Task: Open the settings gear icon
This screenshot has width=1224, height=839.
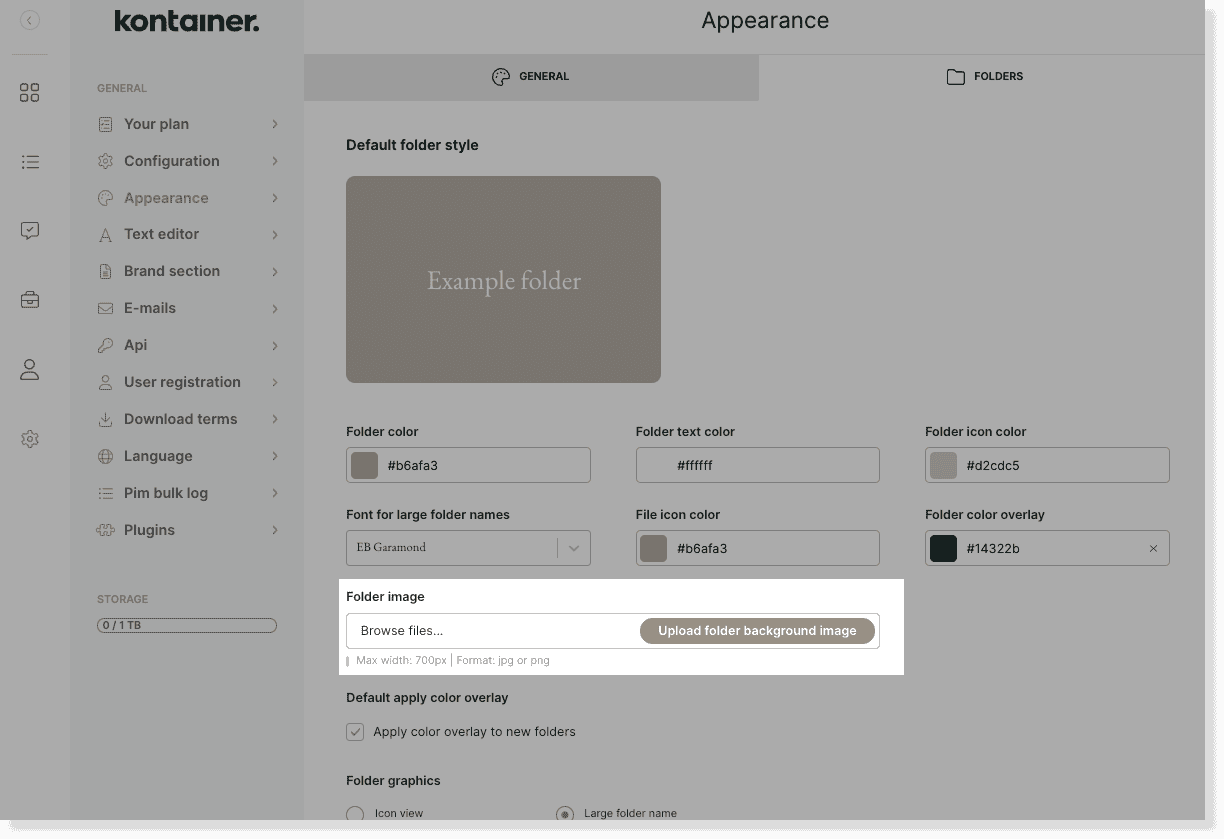Action: [29, 438]
